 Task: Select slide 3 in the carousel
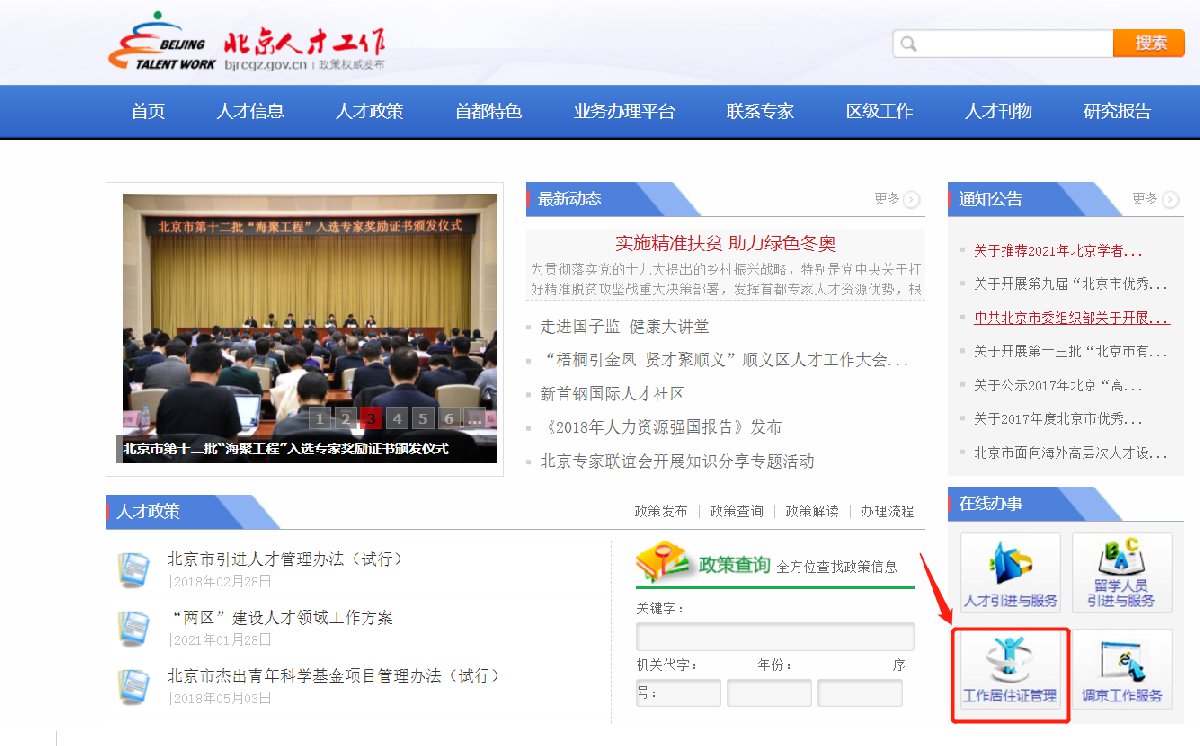[x=371, y=419]
